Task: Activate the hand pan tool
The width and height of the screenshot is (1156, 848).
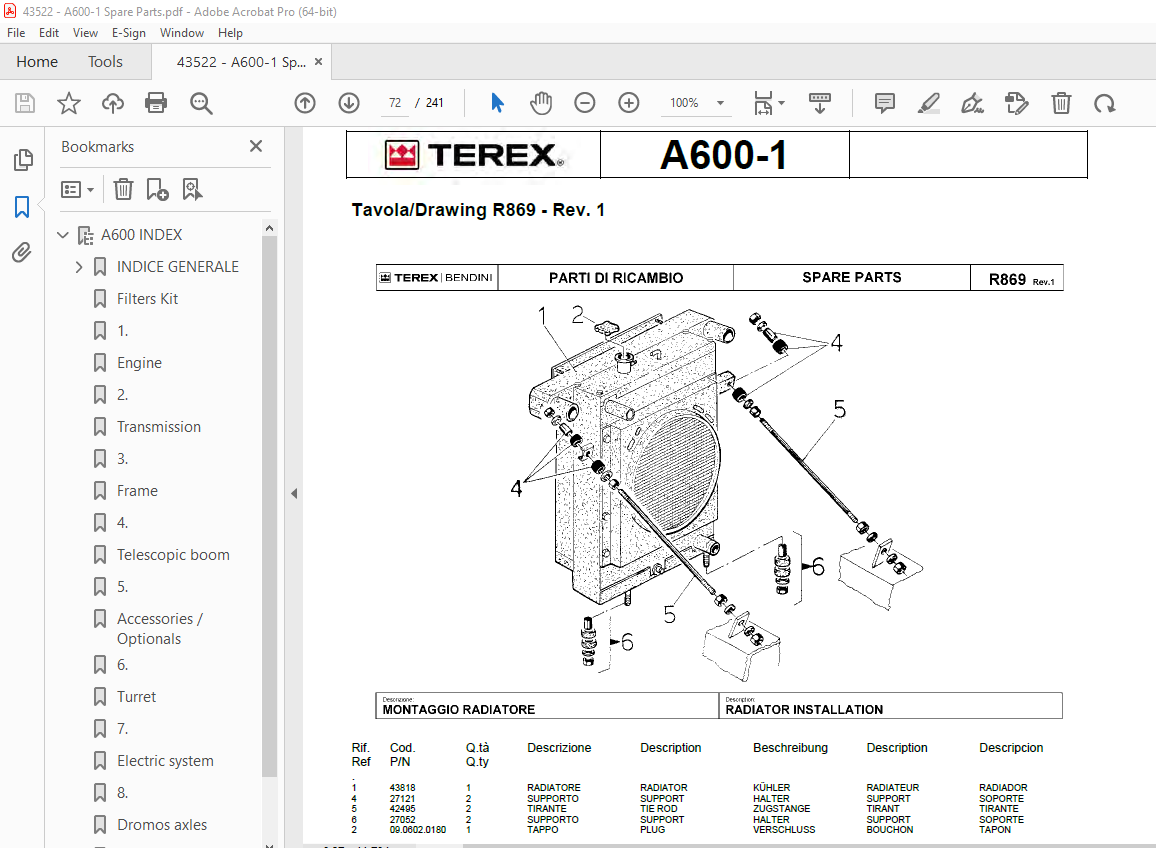Action: [540, 103]
